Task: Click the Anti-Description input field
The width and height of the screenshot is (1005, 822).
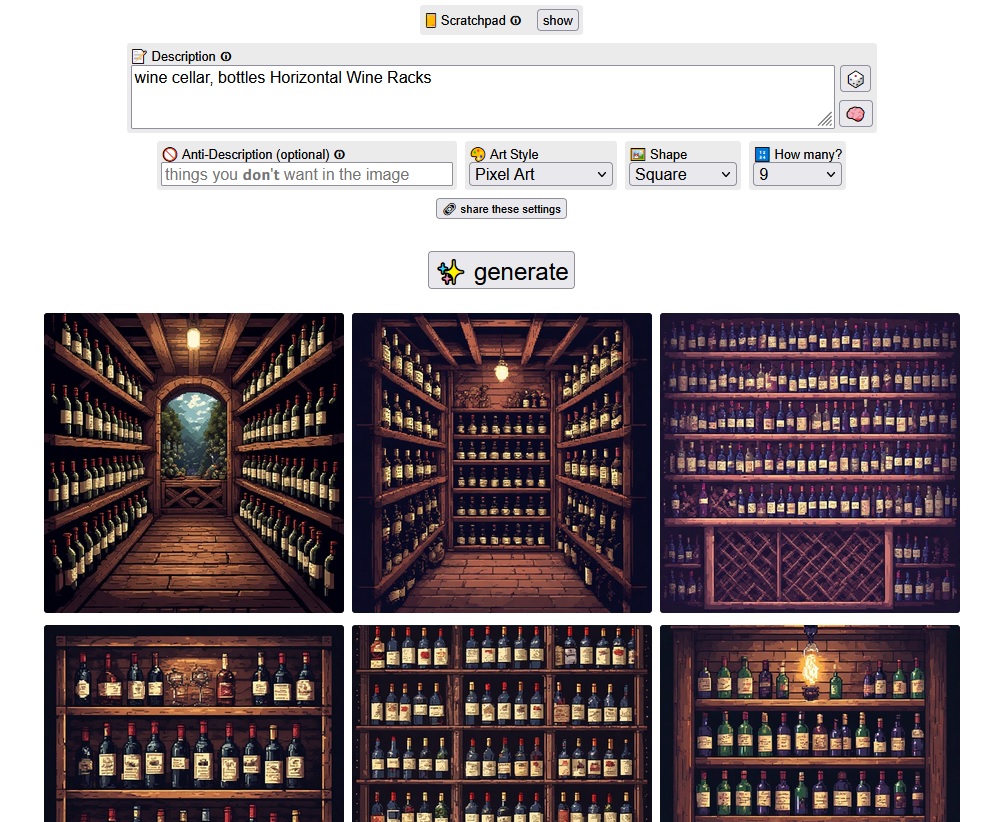Action: click(x=306, y=174)
